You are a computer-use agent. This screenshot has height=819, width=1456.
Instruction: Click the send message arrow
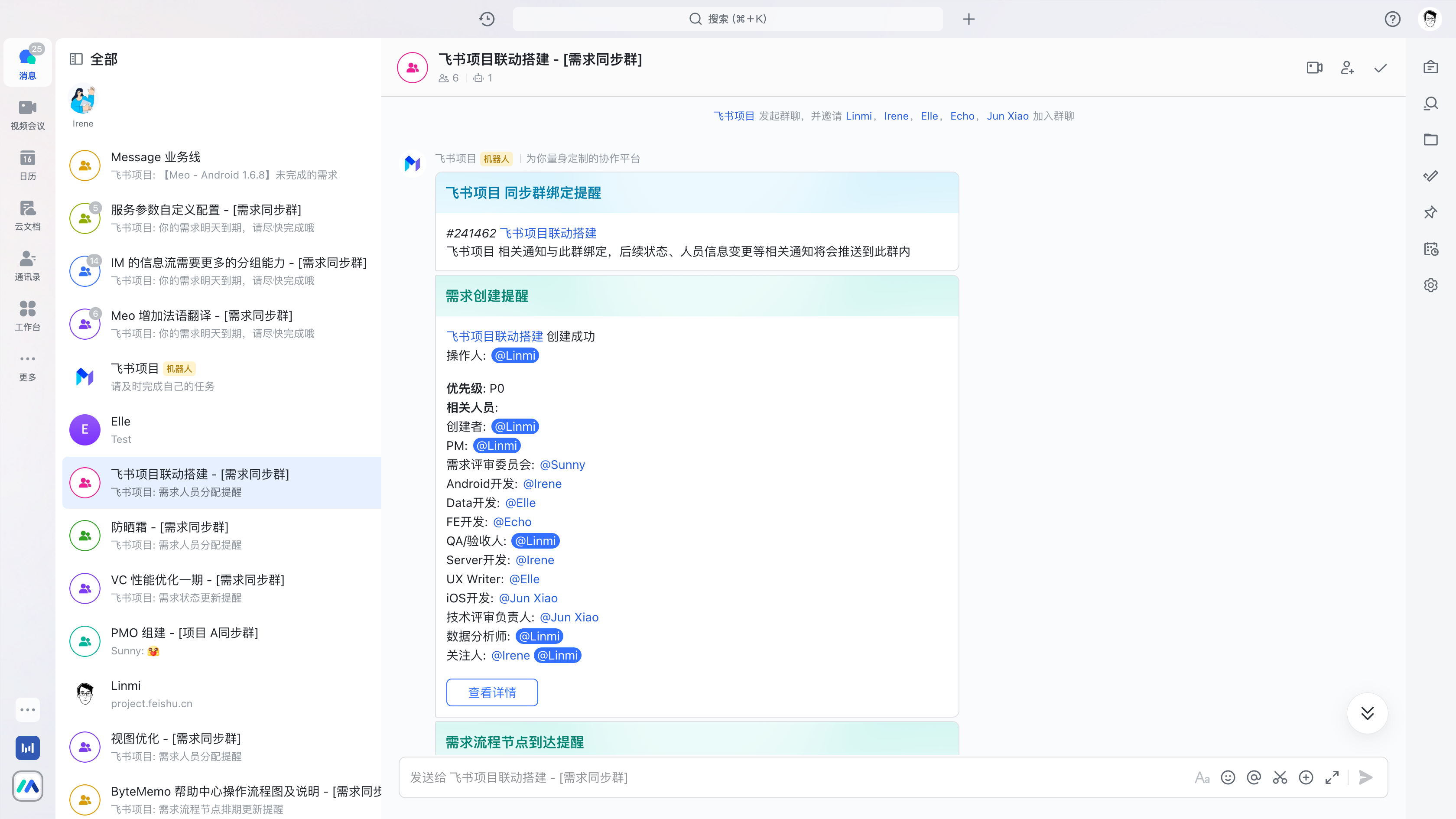click(1365, 778)
